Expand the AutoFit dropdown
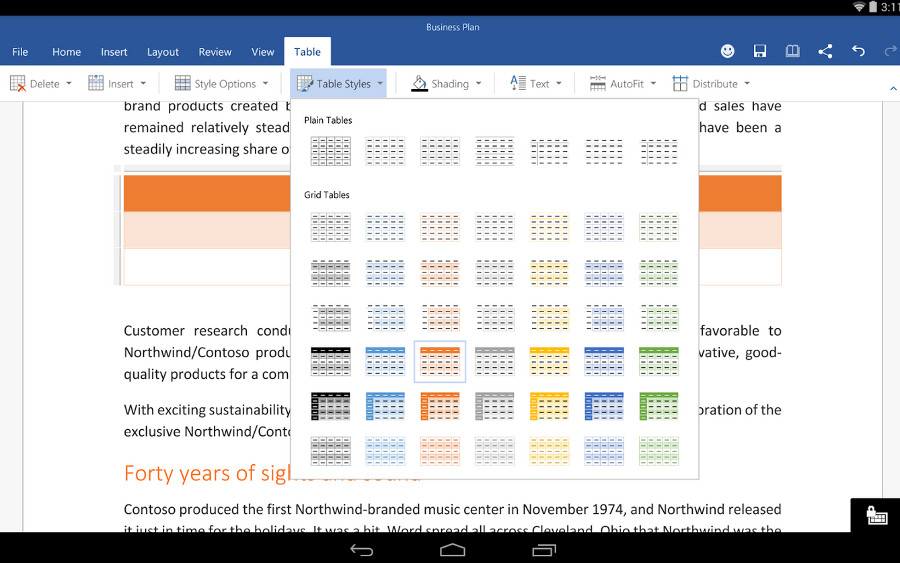 [x=623, y=84]
